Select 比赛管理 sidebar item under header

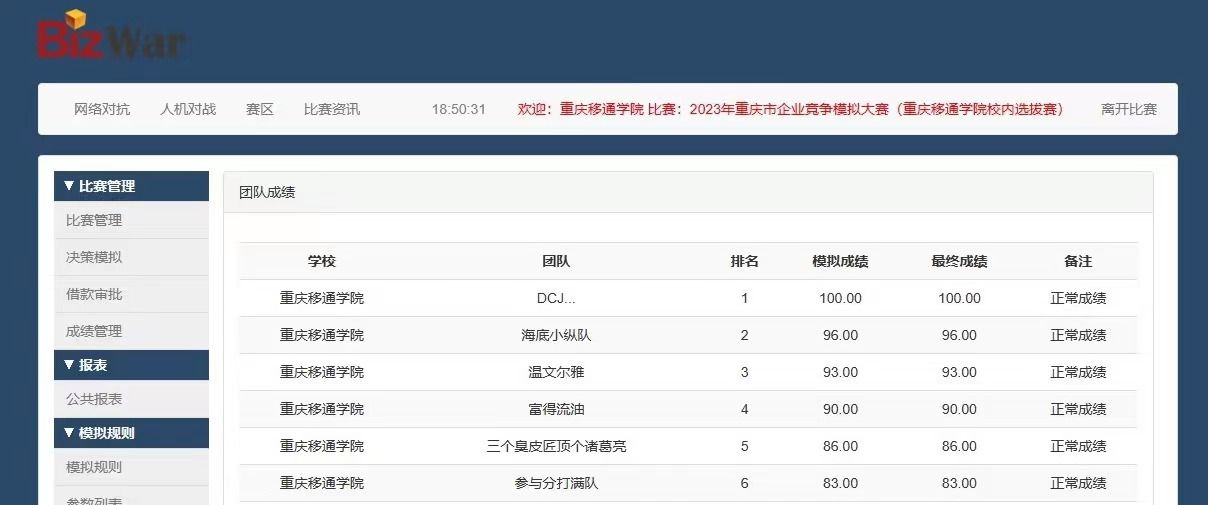(x=94, y=220)
